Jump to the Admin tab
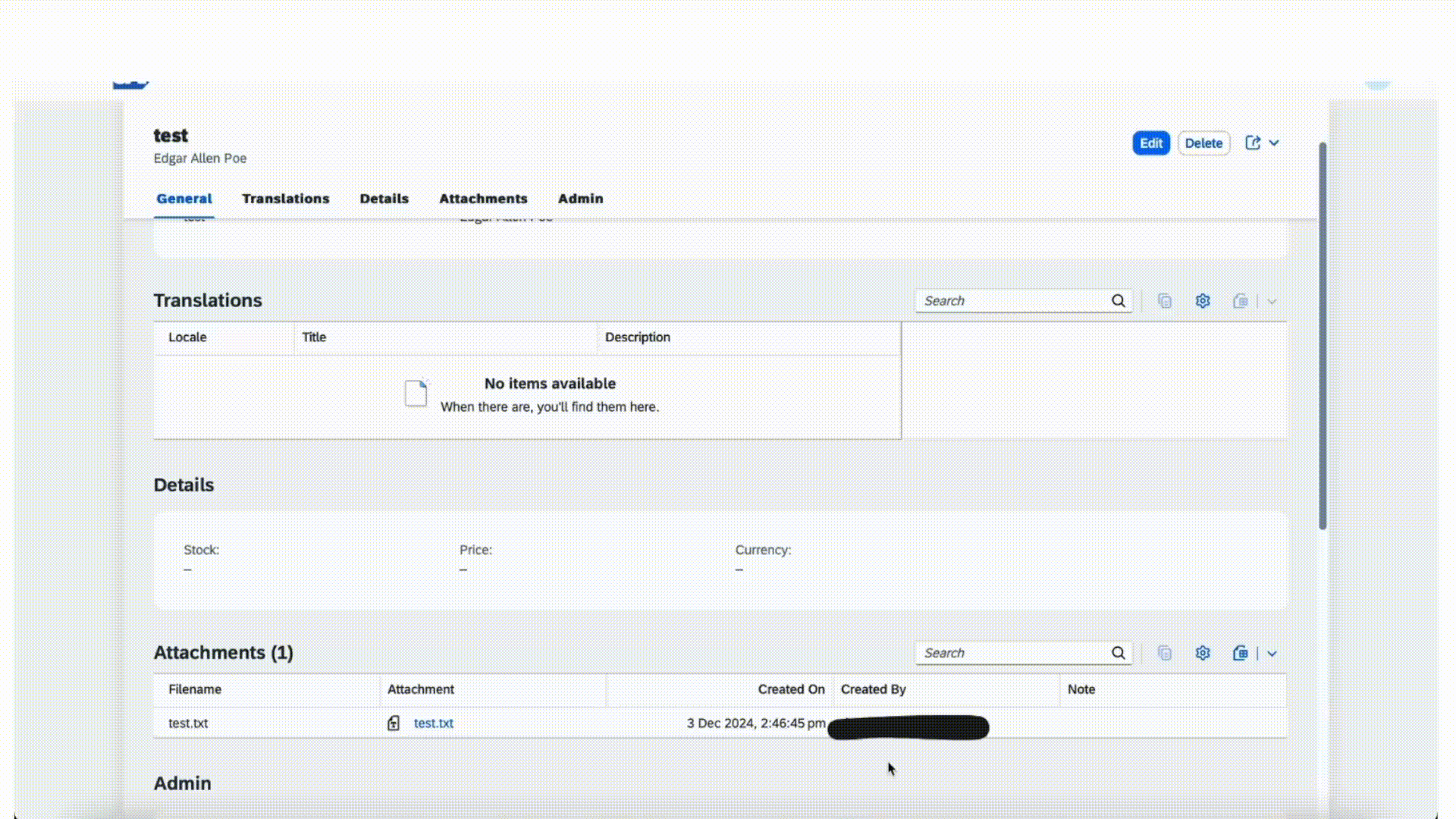 (x=581, y=199)
